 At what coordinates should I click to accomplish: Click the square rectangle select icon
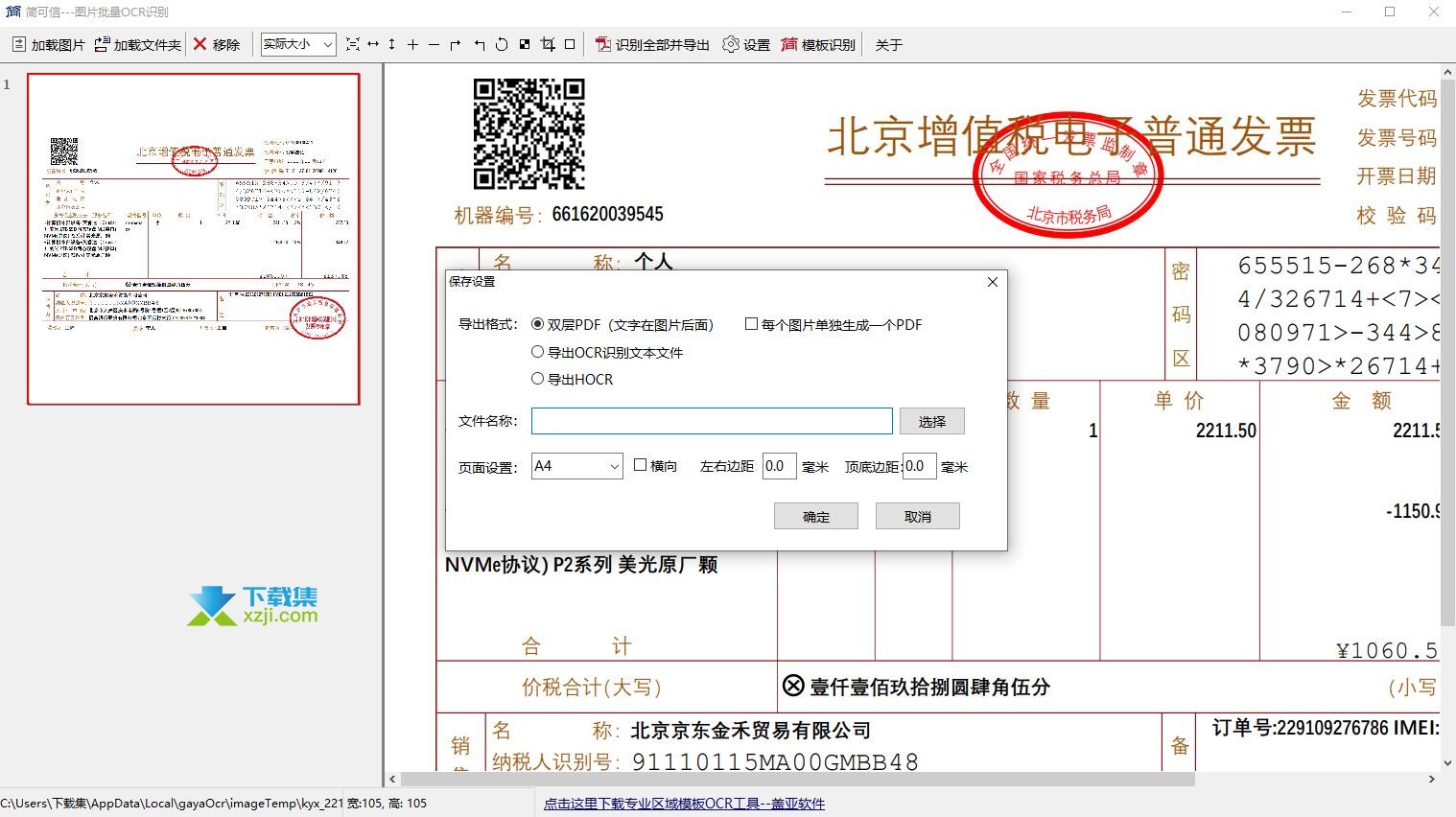point(570,44)
